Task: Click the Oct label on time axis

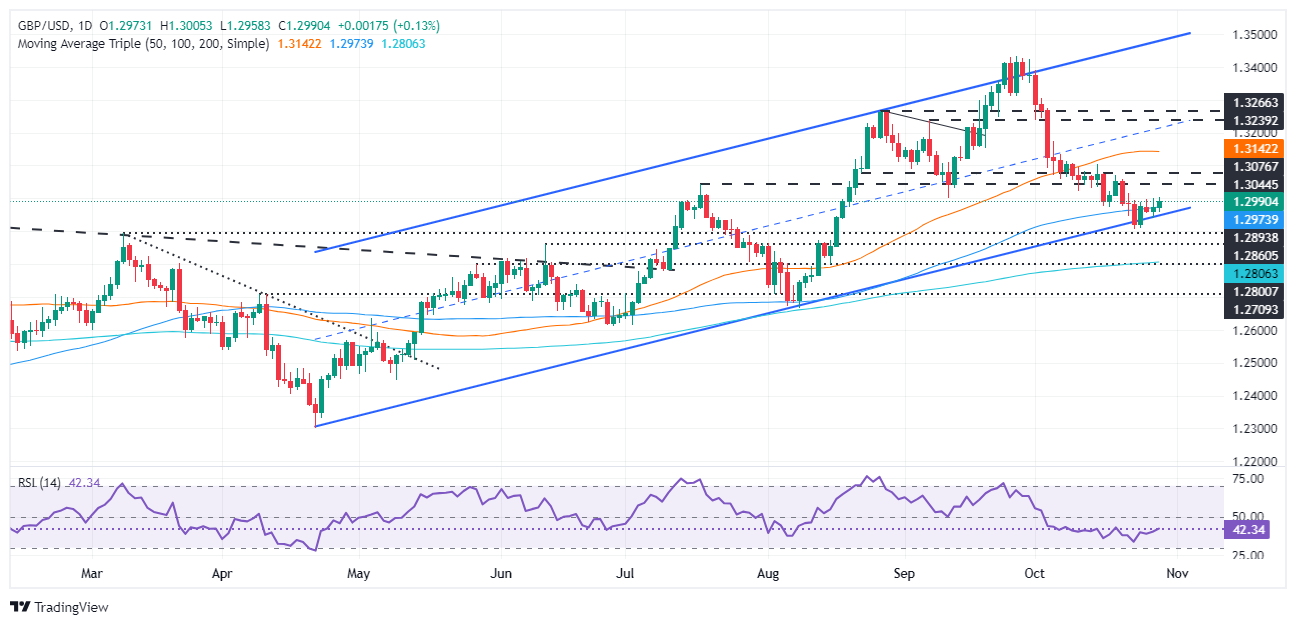Action: [x=1034, y=573]
